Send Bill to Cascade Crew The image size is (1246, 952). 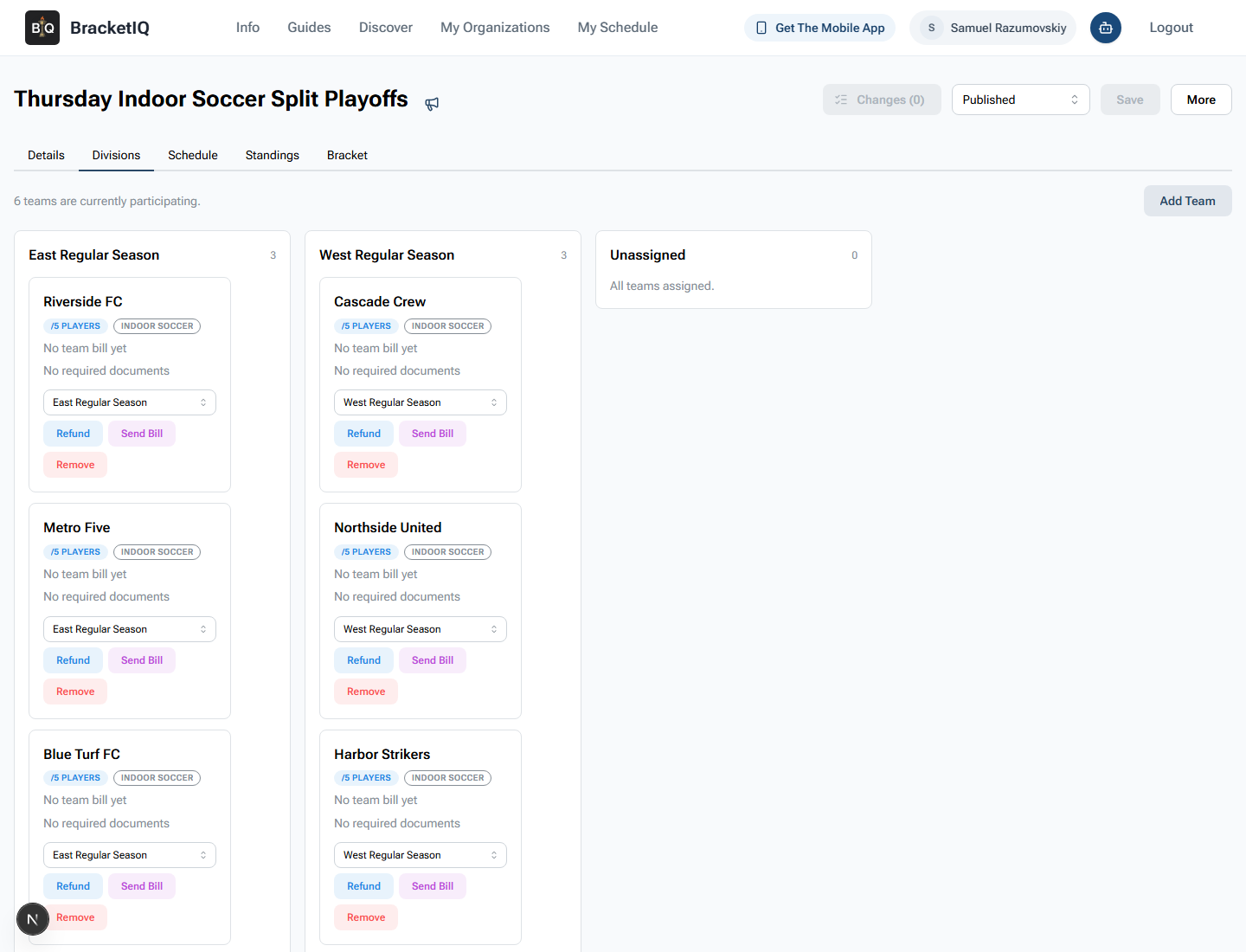coord(433,434)
